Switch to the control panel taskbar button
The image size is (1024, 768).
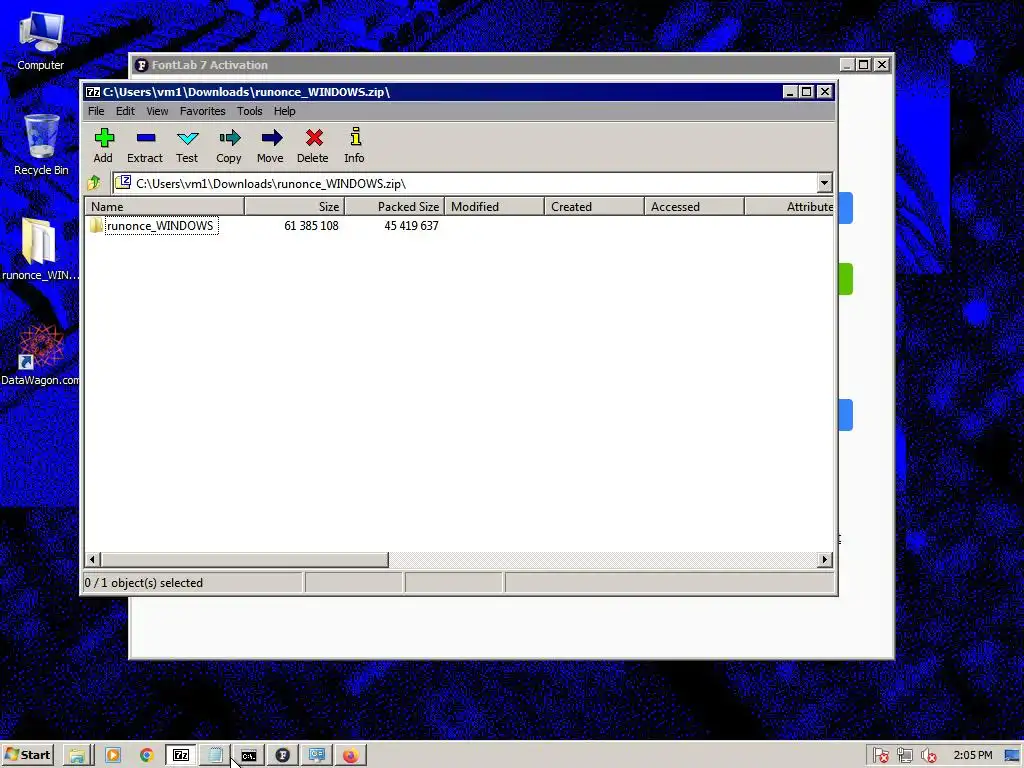tap(317, 756)
